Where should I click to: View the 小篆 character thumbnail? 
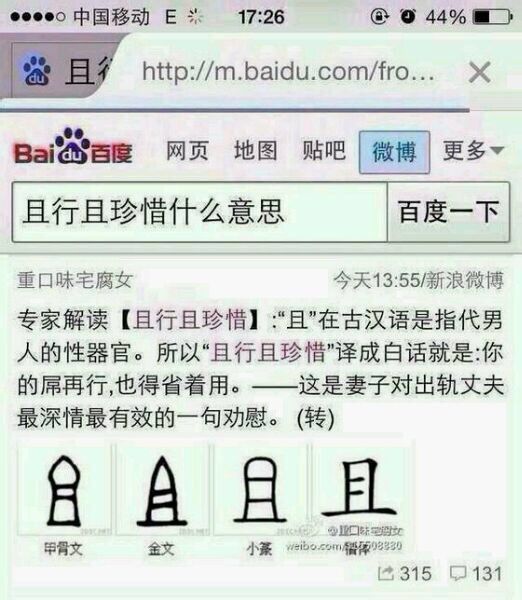260,490
